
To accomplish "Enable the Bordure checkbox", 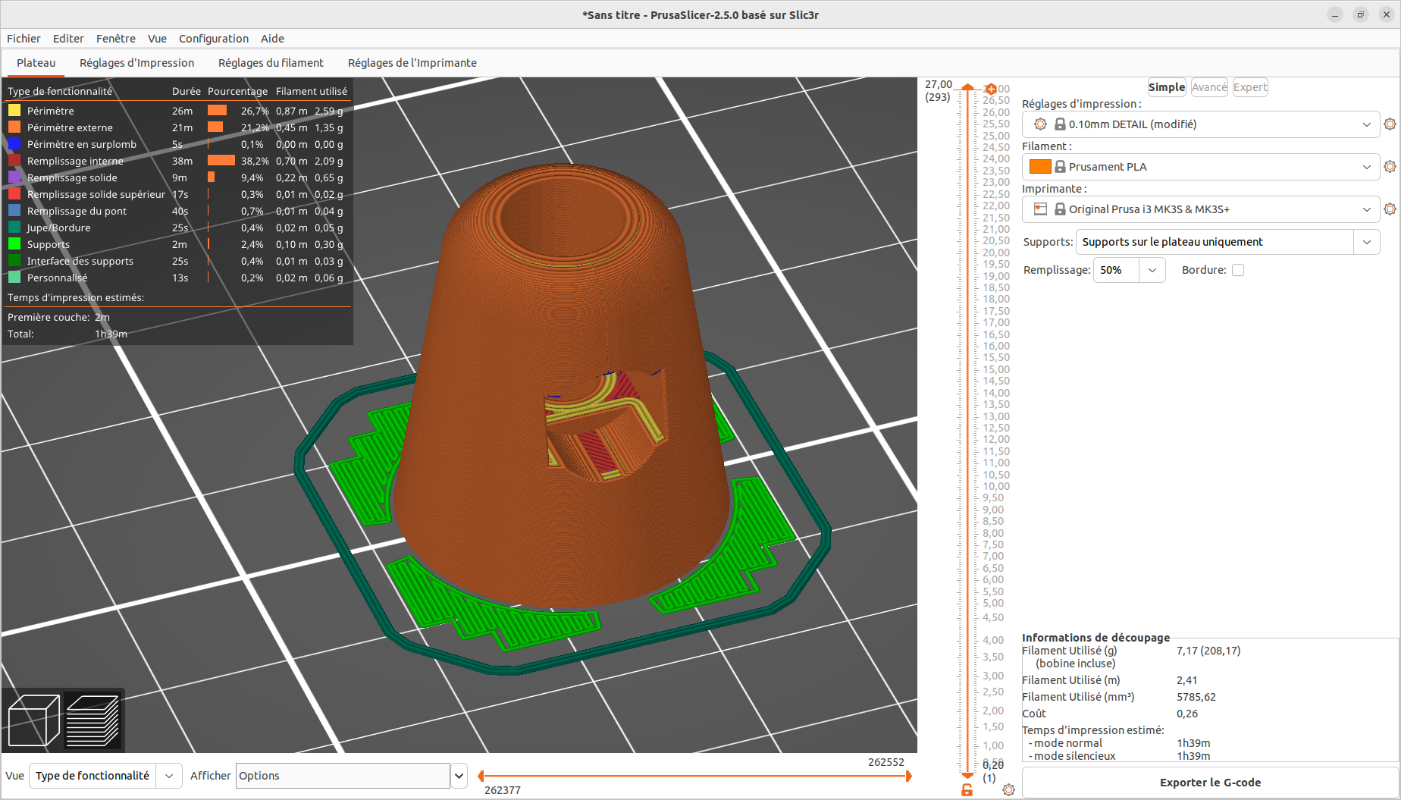I will click(1238, 270).
